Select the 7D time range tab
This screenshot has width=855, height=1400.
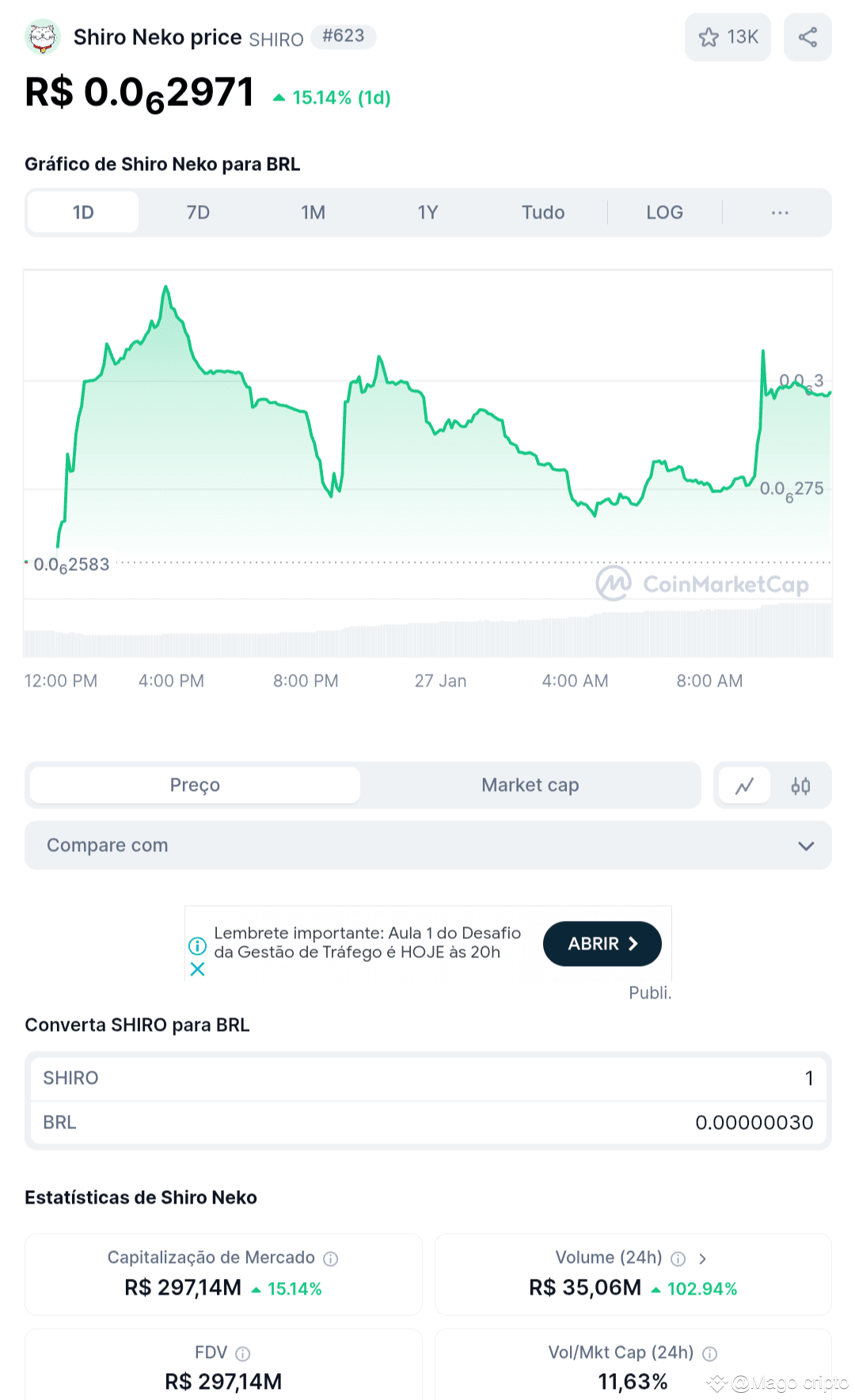coord(198,212)
